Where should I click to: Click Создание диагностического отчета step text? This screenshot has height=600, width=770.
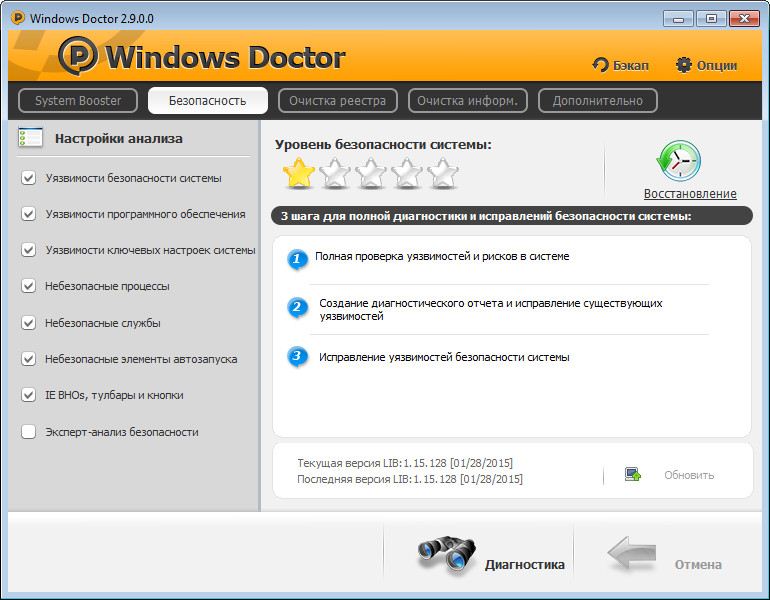click(491, 309)
